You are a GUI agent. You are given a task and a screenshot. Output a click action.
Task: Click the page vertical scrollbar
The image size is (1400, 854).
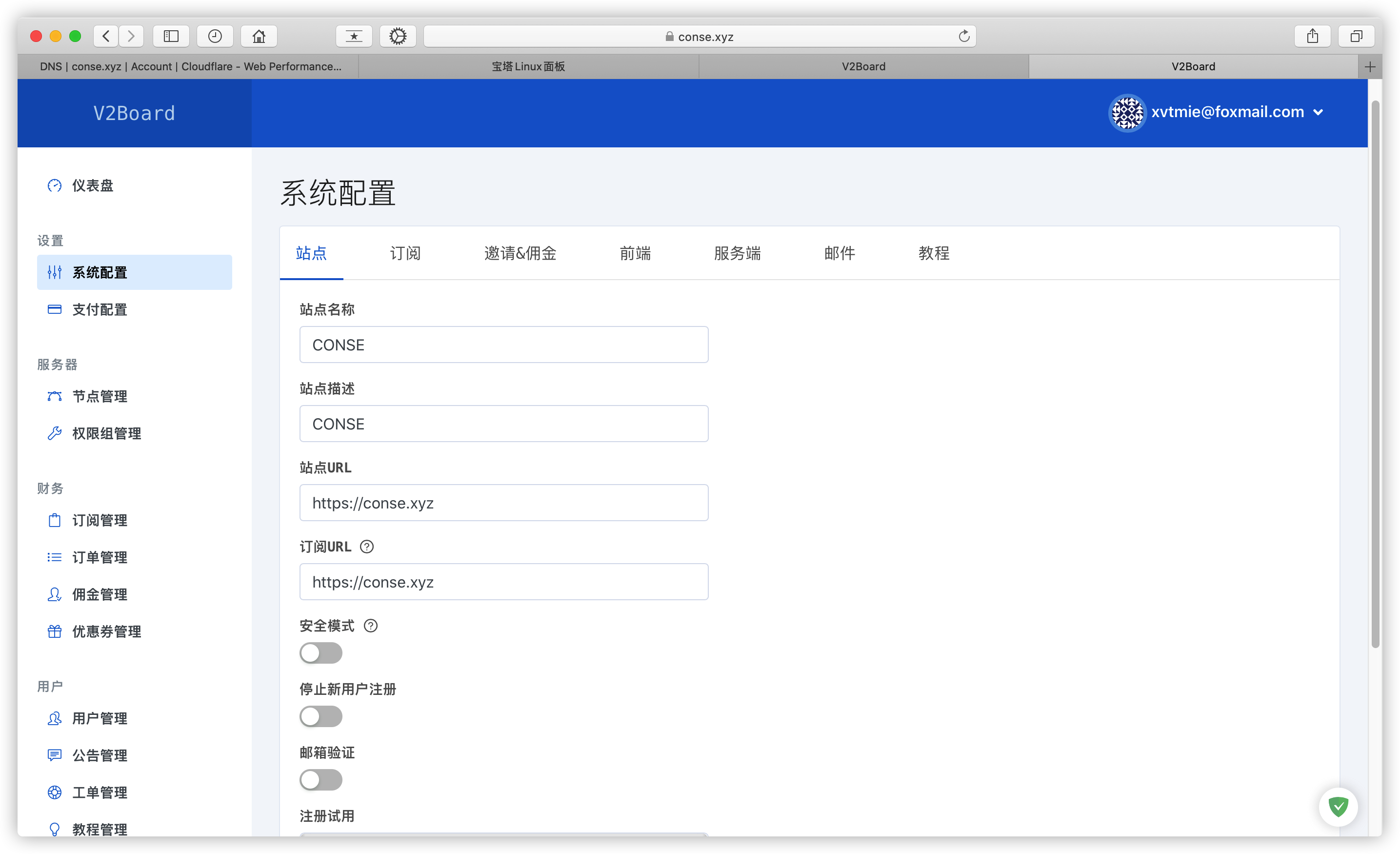click(x=1375, y=373)
